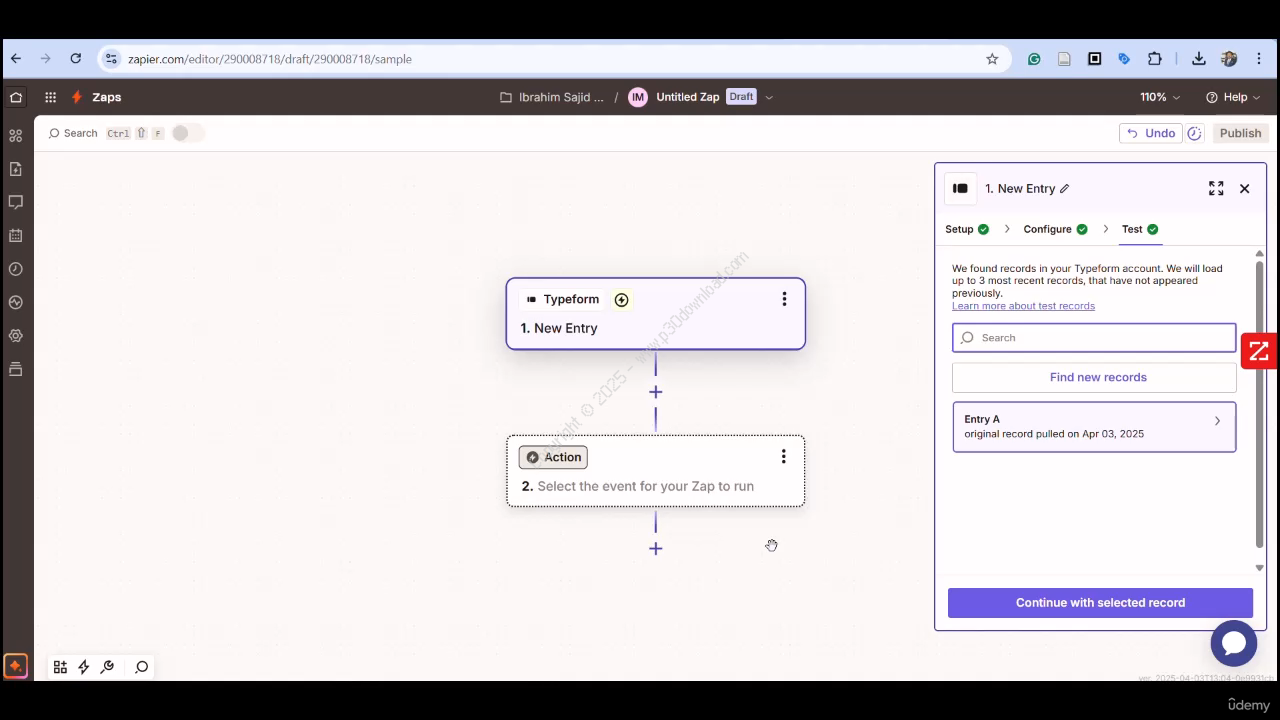This screenshot has width=1280, height=720.
Task: Launch the AI copilot sparkle button
Action: (x=15, y=666)
